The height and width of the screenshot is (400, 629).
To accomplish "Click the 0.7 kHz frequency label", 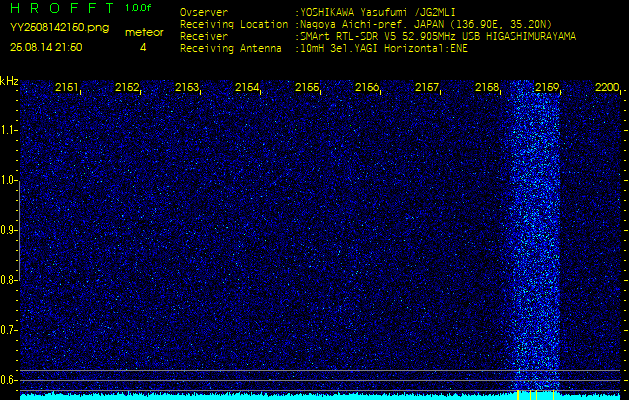I will tap(8, 330).
